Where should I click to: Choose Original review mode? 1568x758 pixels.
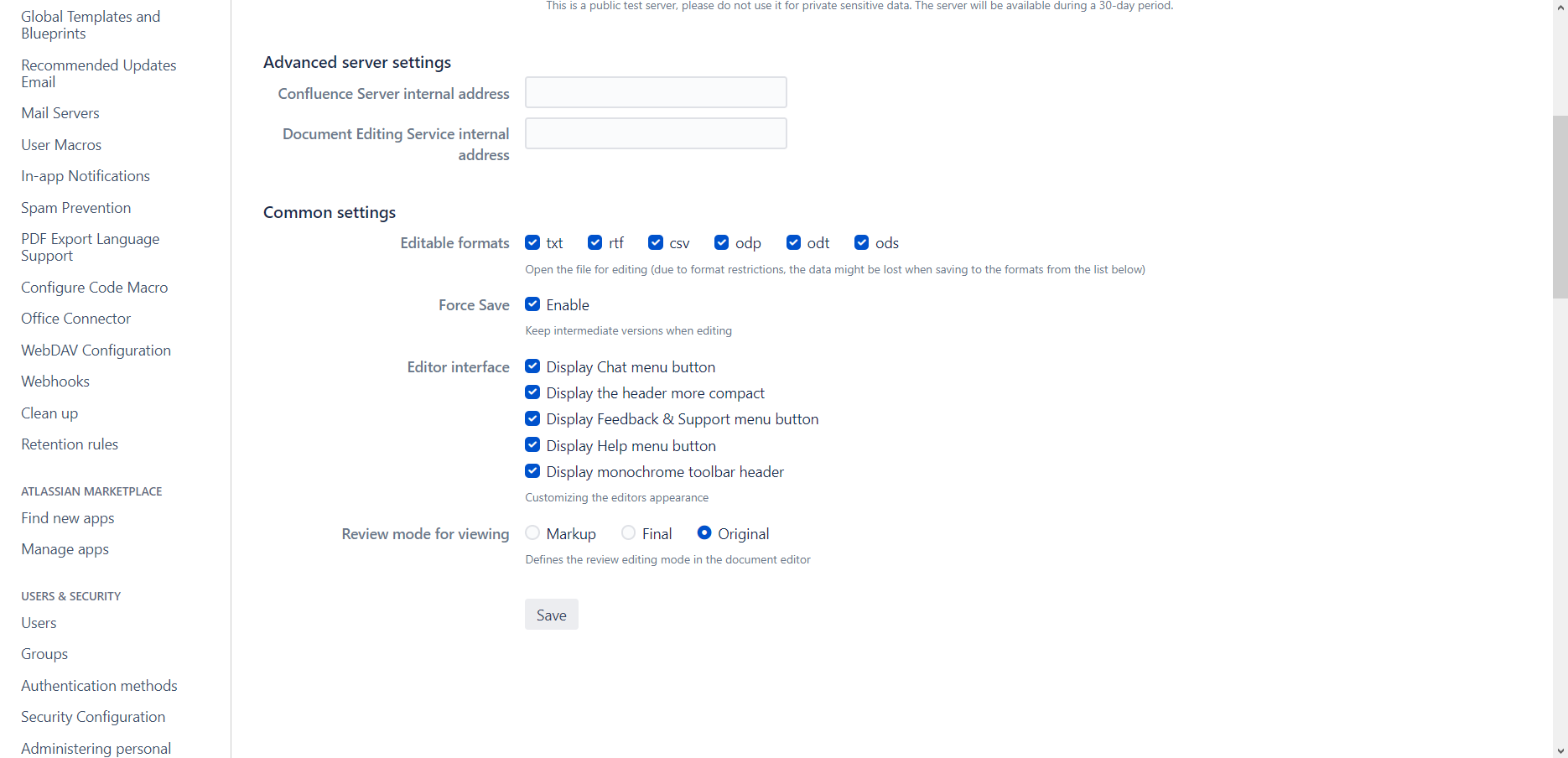(x=704, y=533)
